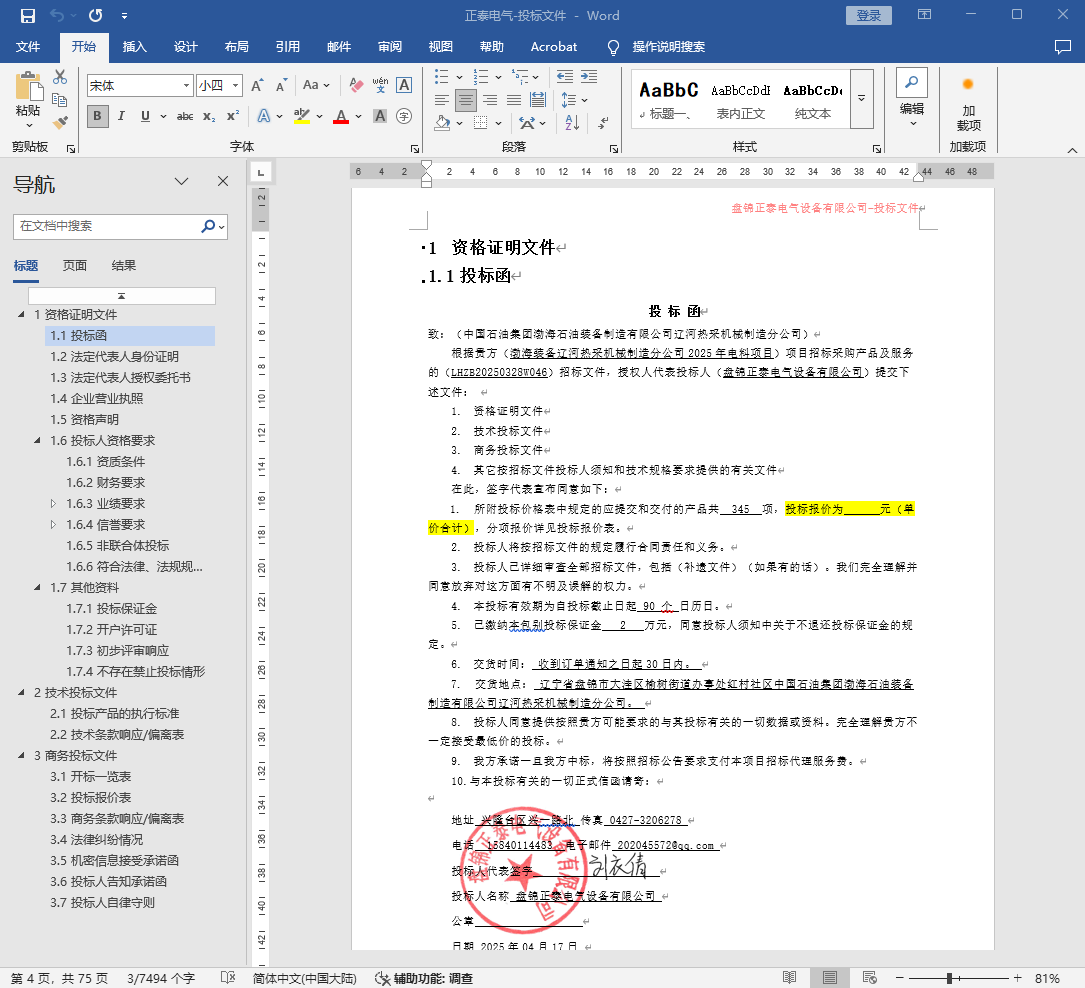Click the Paste clipboard icon
Viewport: 1085px width, 988px height.
[x=28, y=86]
